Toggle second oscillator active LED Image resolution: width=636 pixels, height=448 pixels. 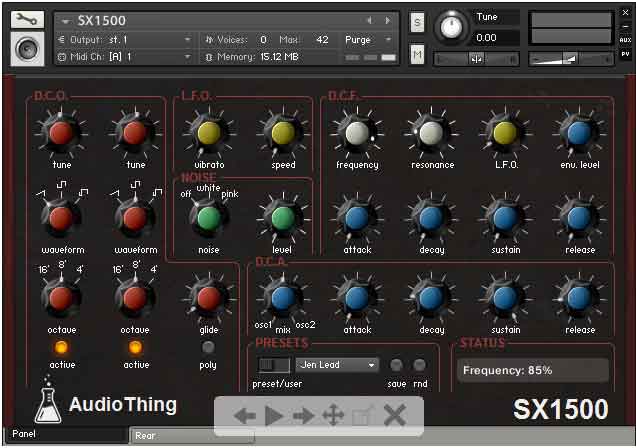(135, 347)
